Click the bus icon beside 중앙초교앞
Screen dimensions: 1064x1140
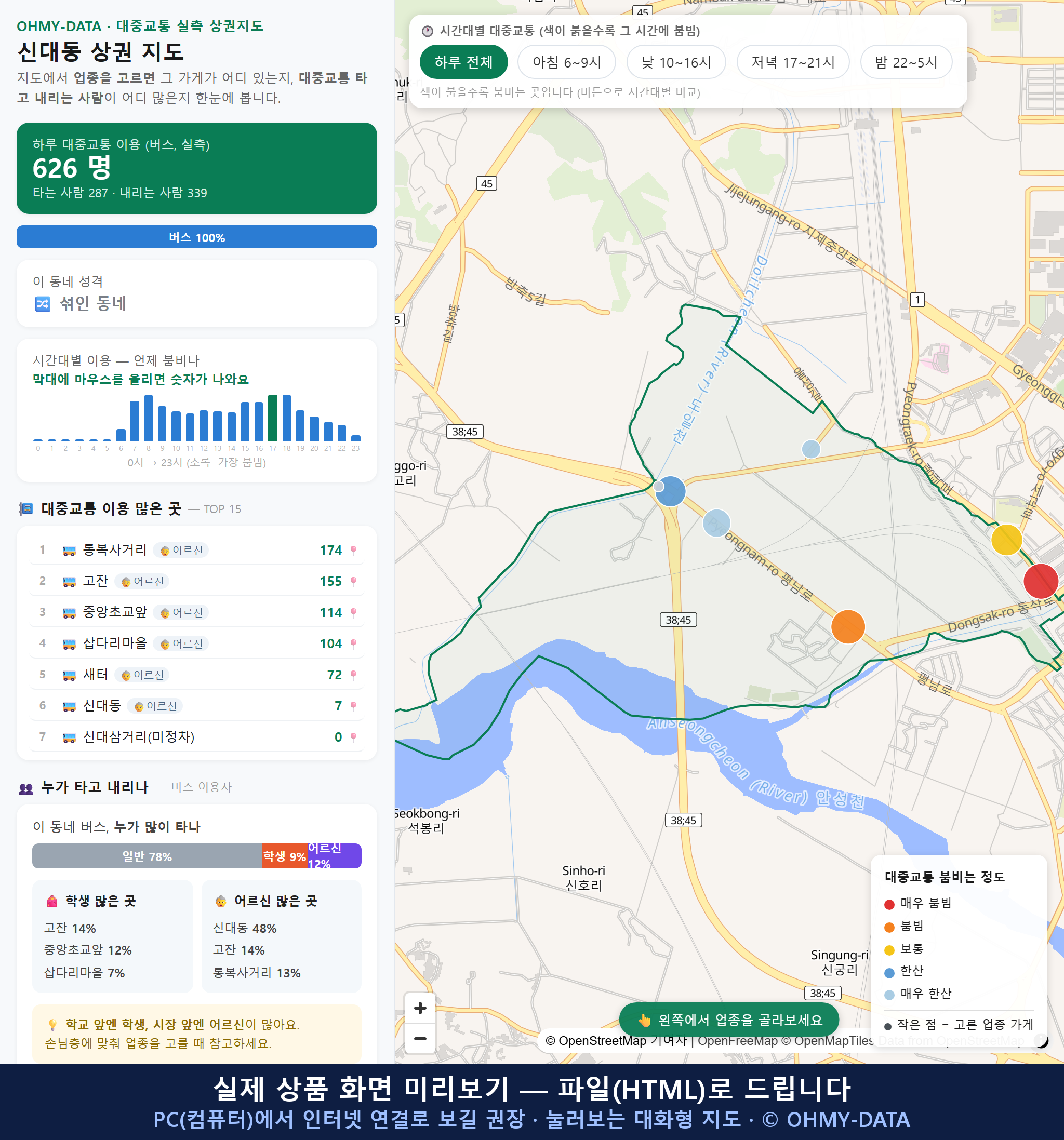click(69, 613)
